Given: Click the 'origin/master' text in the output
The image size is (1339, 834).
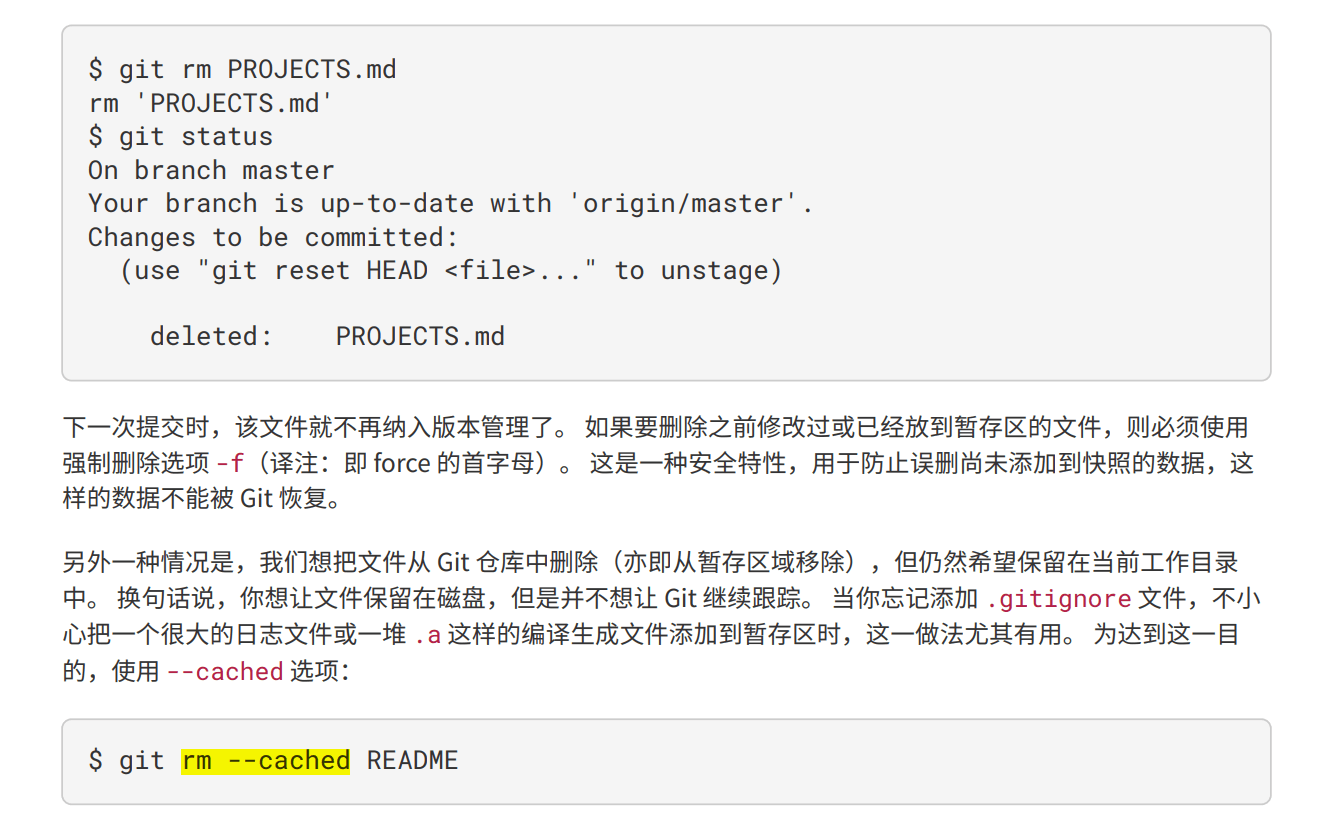Looking at the screenshot, I should (691, 204).
